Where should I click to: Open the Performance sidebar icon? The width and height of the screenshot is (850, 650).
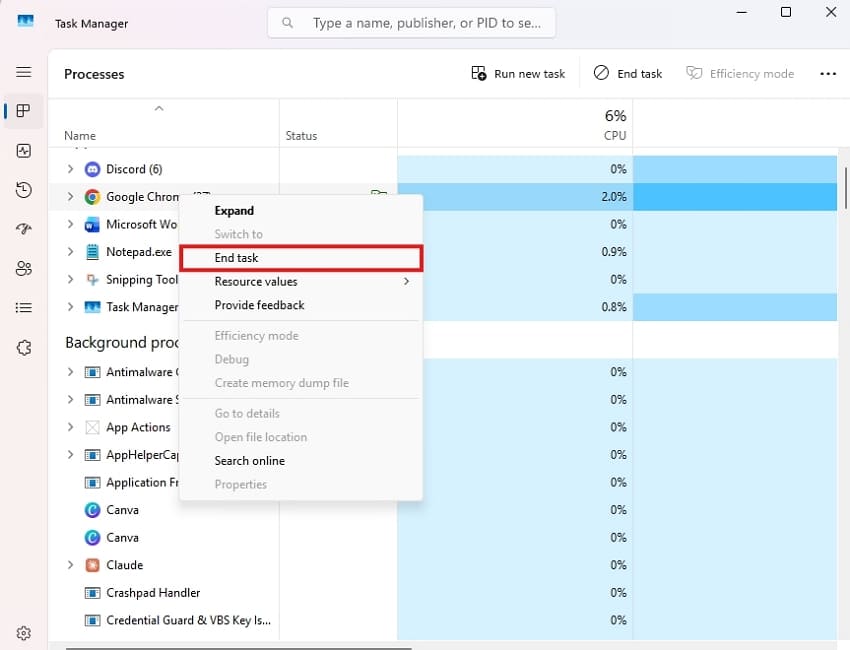(x=23, y=151)
